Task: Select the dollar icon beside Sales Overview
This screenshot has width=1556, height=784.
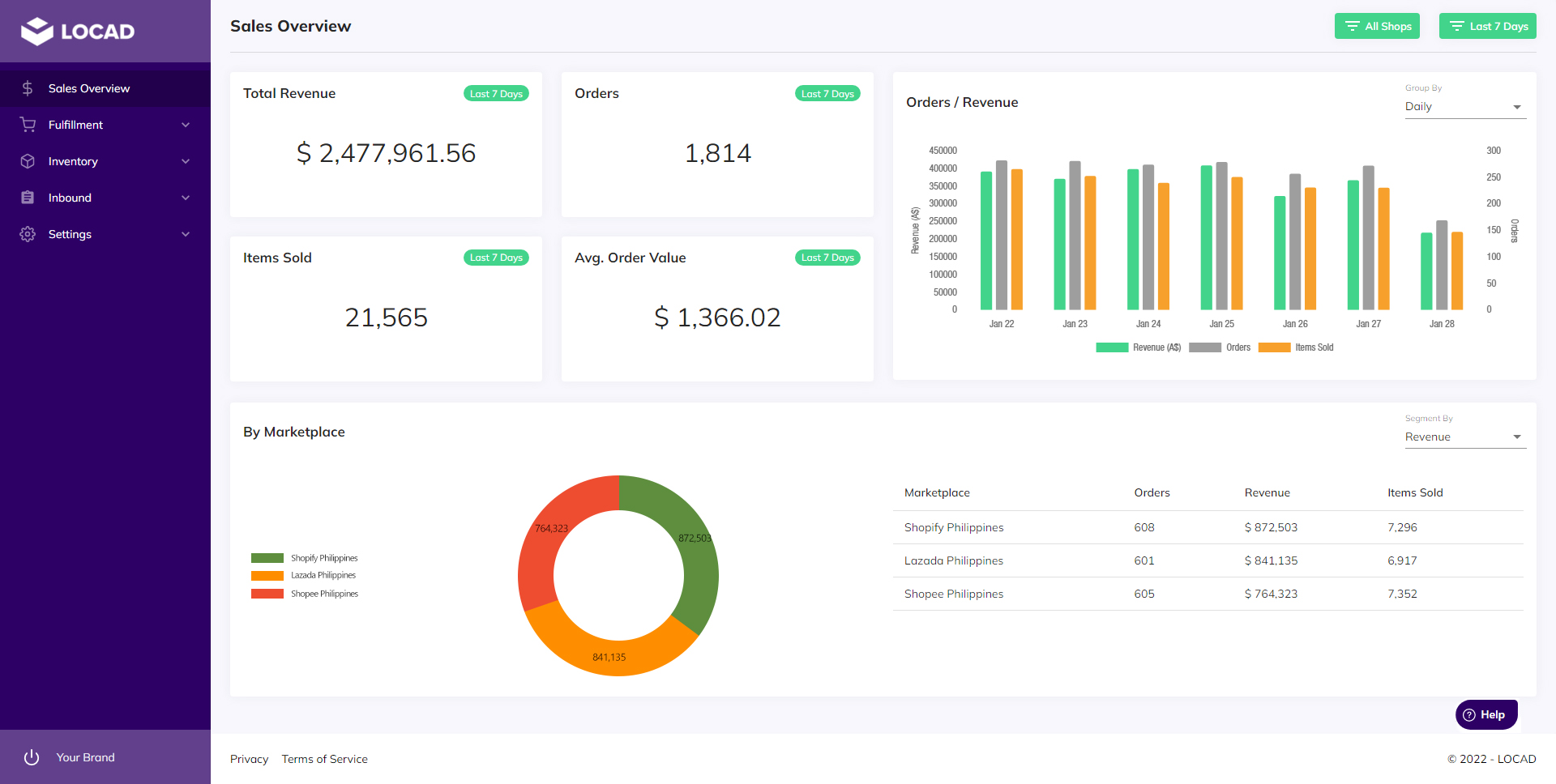Action: point(27,87)
